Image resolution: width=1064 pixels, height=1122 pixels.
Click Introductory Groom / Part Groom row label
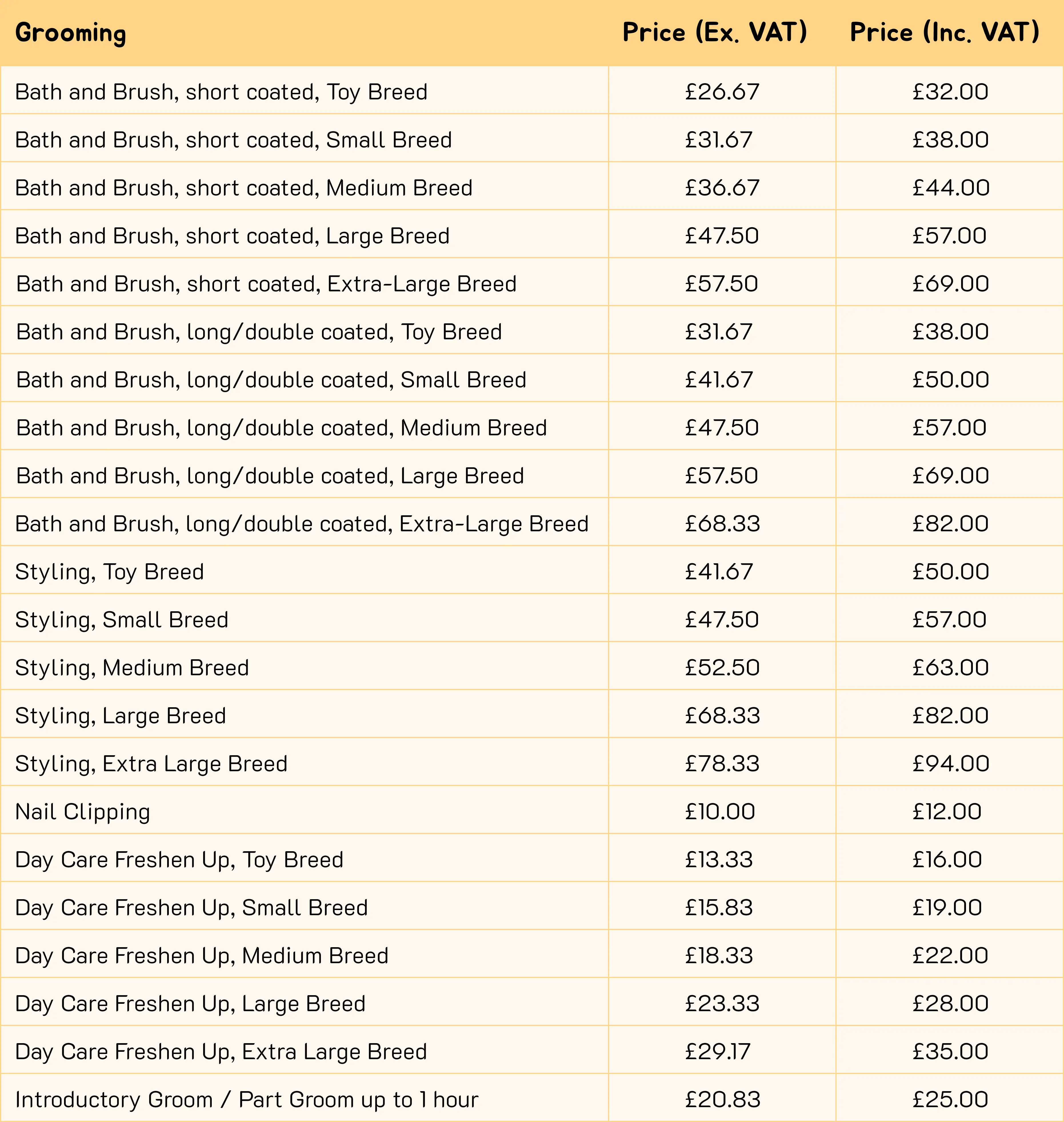[x=247, y=1099]
